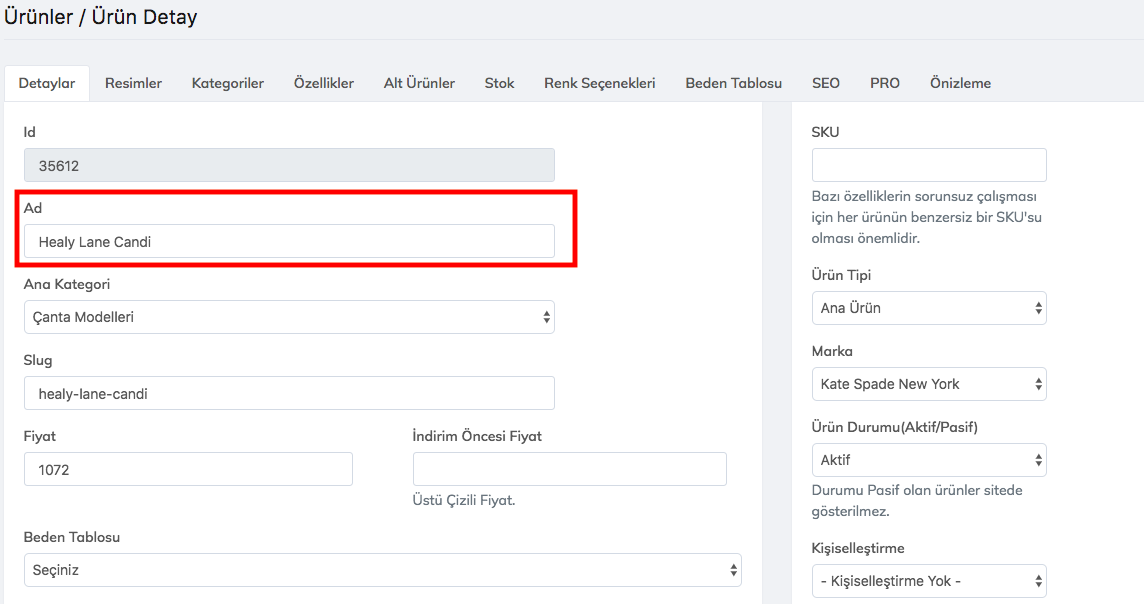The image size is (1144, 604).
Task: Click the Ad name input field
Action: [288, 241]
